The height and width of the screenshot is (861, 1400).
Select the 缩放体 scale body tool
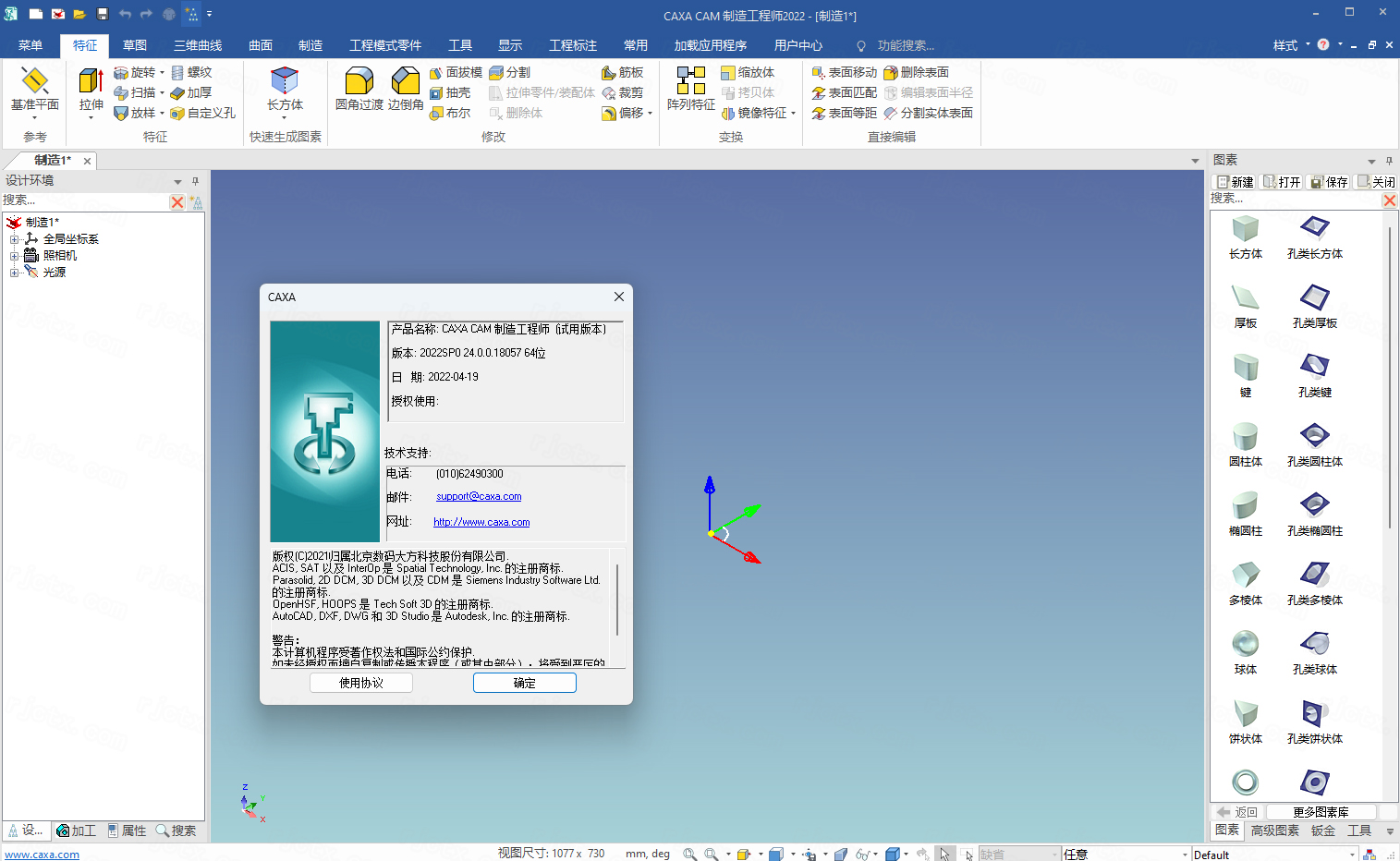(748, 72)
